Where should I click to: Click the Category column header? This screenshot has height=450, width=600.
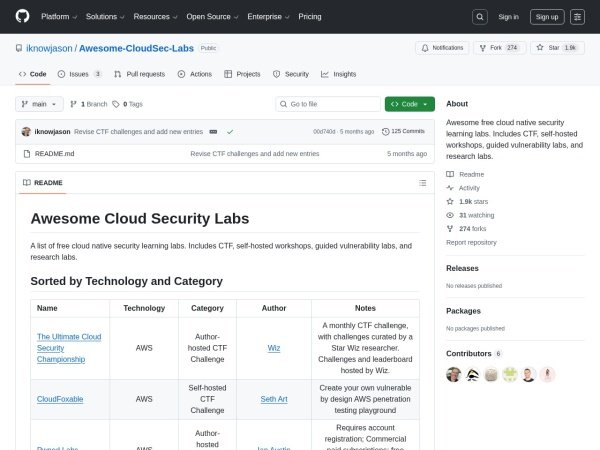tap(207, 308)
